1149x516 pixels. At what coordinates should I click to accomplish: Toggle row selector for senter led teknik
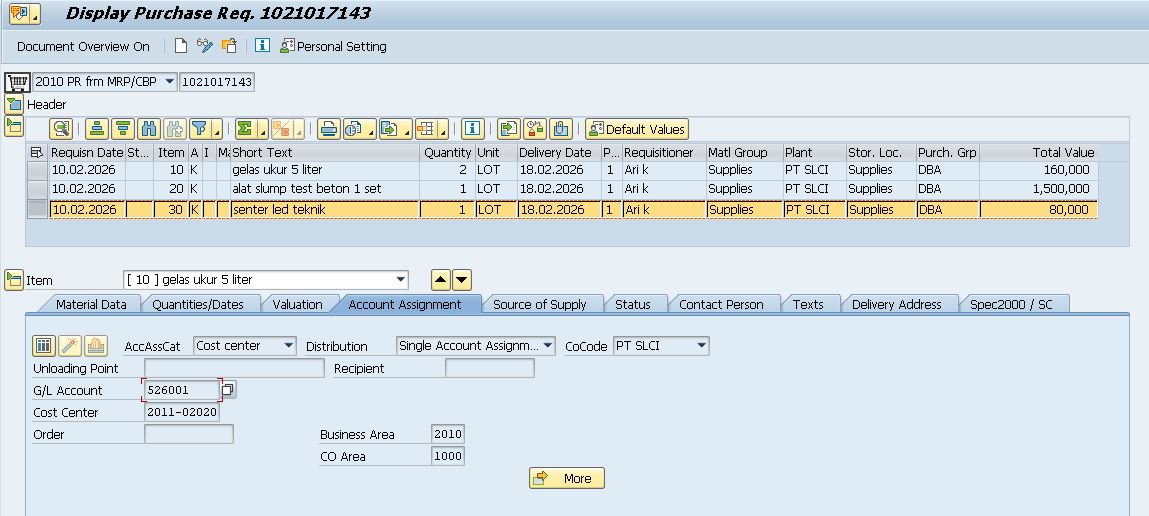coord(37,210)
